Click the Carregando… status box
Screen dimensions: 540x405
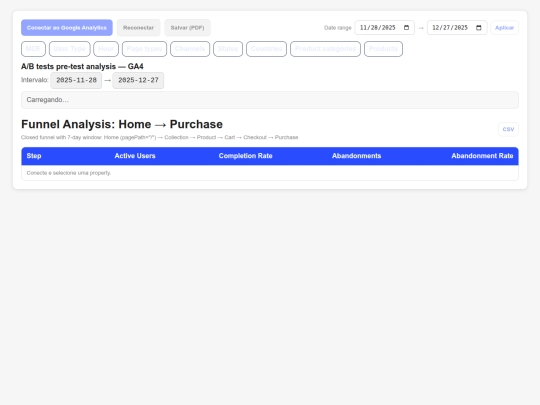[270, 100]
